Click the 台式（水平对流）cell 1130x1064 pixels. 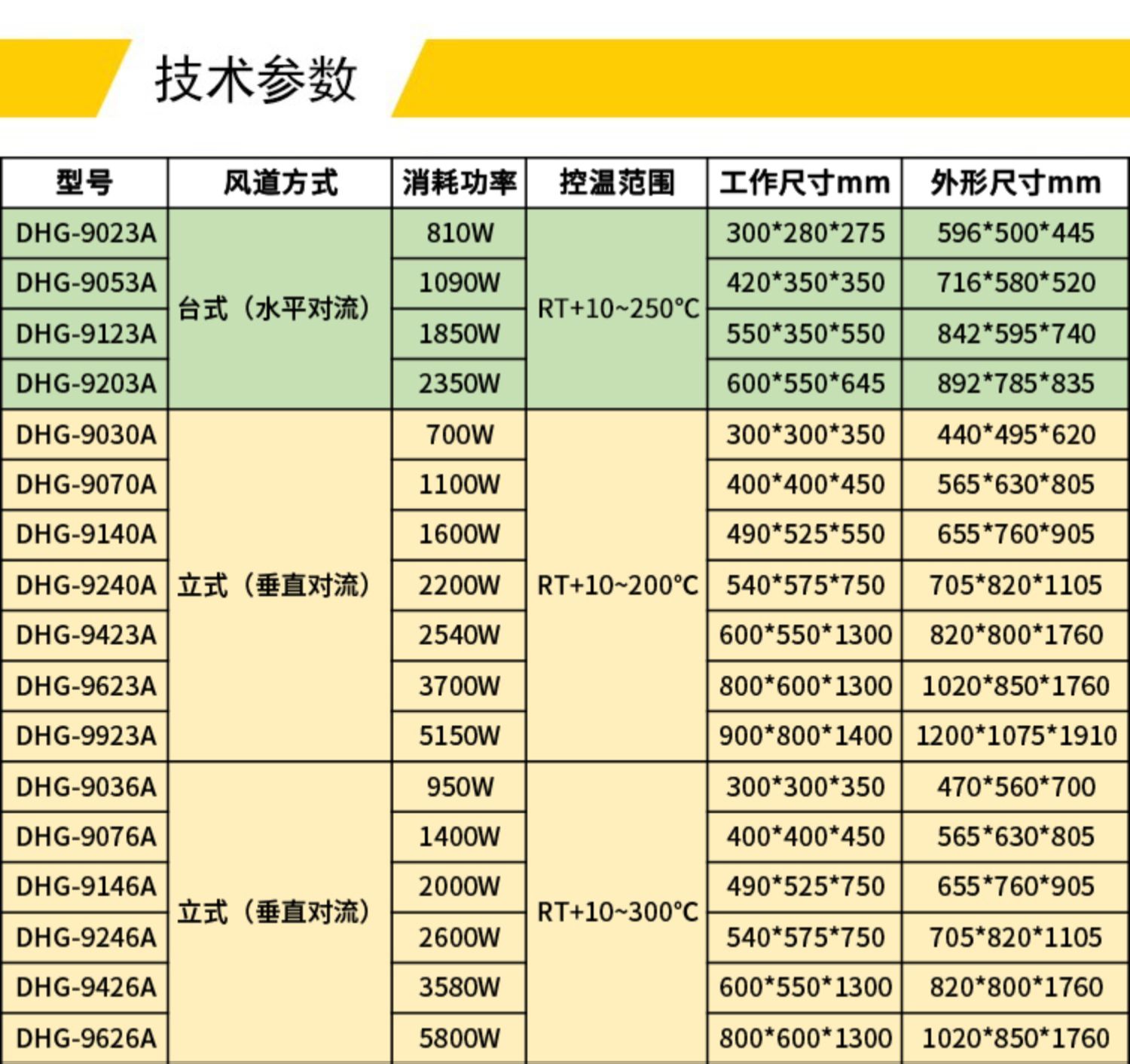279,309
